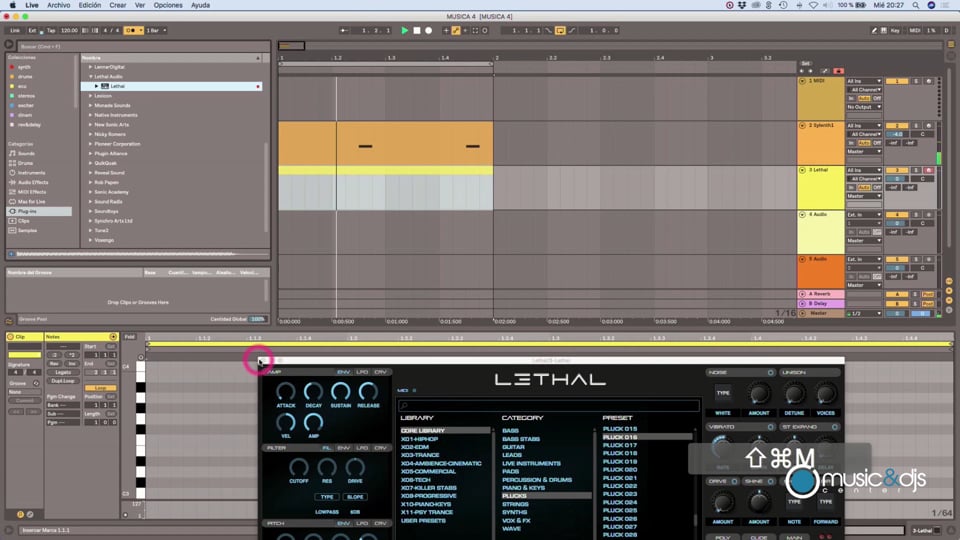This screenshot has height=540, width=960.
Task: Click the tempo field showing 120.00
Action: 69,30
